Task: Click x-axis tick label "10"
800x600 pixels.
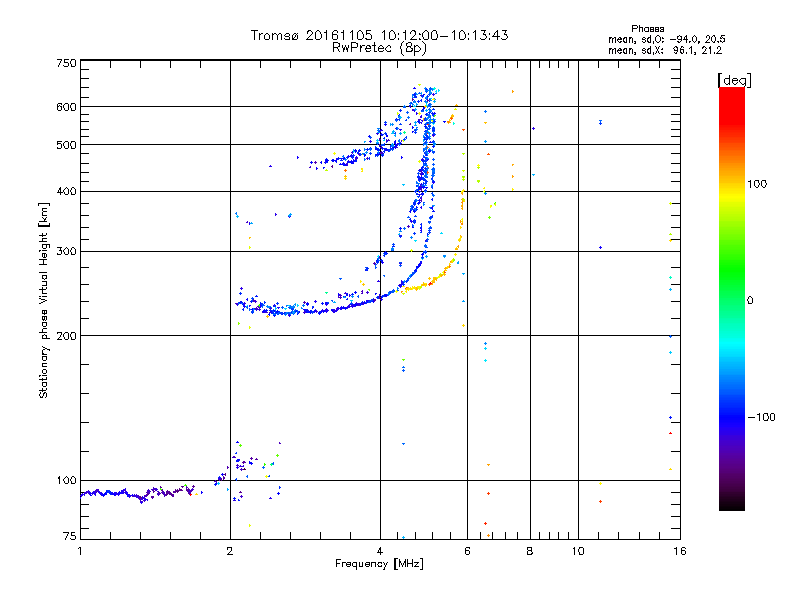Action: coord(578,551)
